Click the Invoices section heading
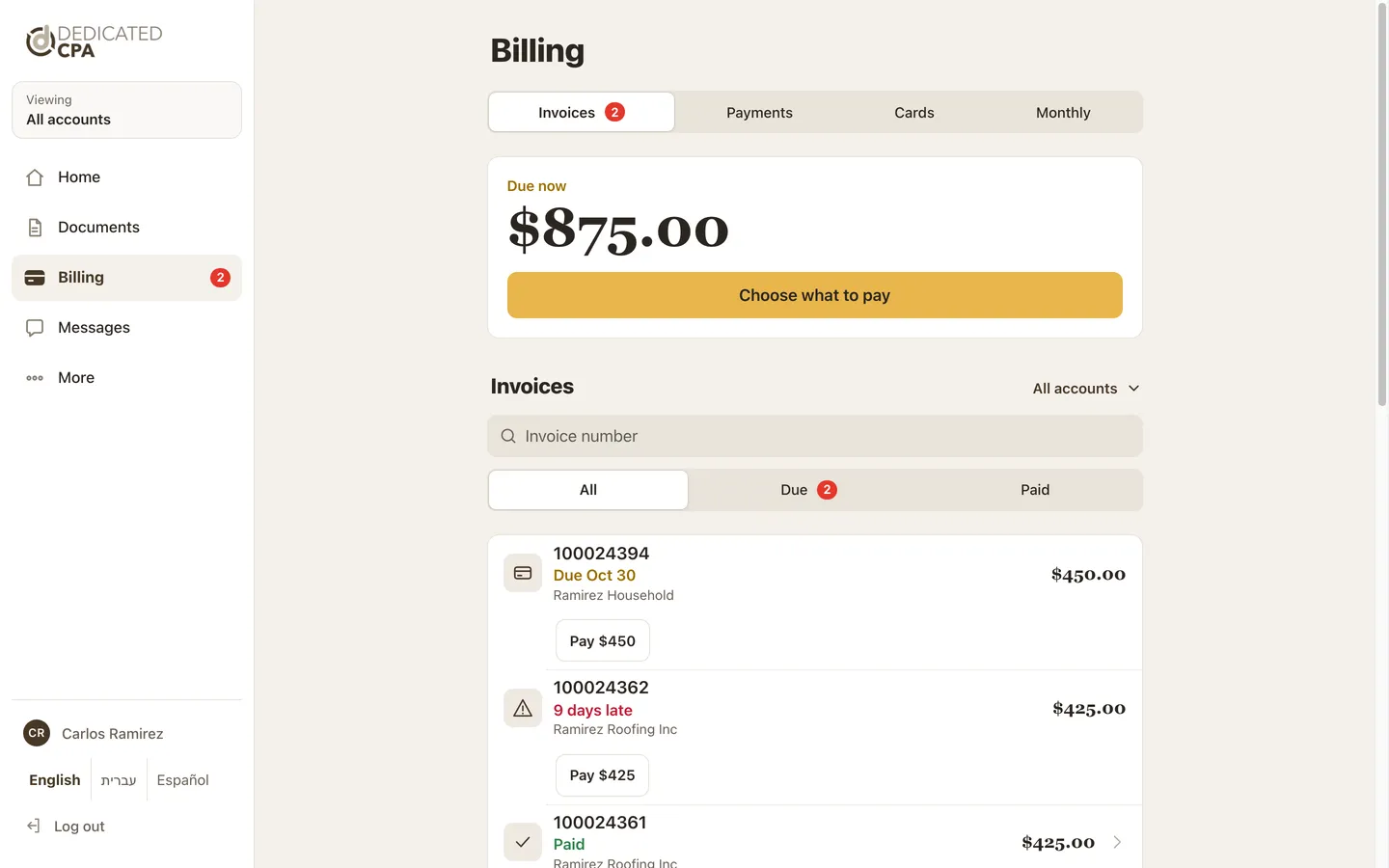 pyautogui.click(x=531, y=386)
